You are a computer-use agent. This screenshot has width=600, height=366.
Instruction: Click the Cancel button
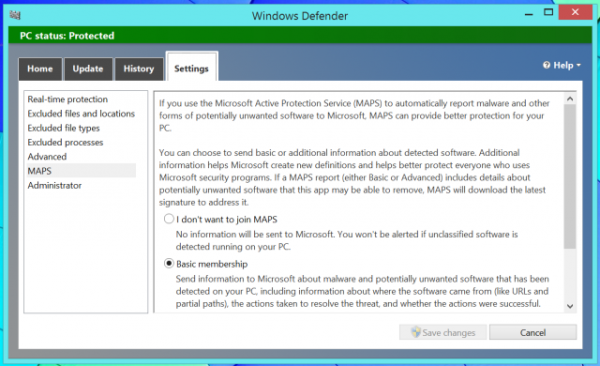pyautogui.click(x=533, y=332)
